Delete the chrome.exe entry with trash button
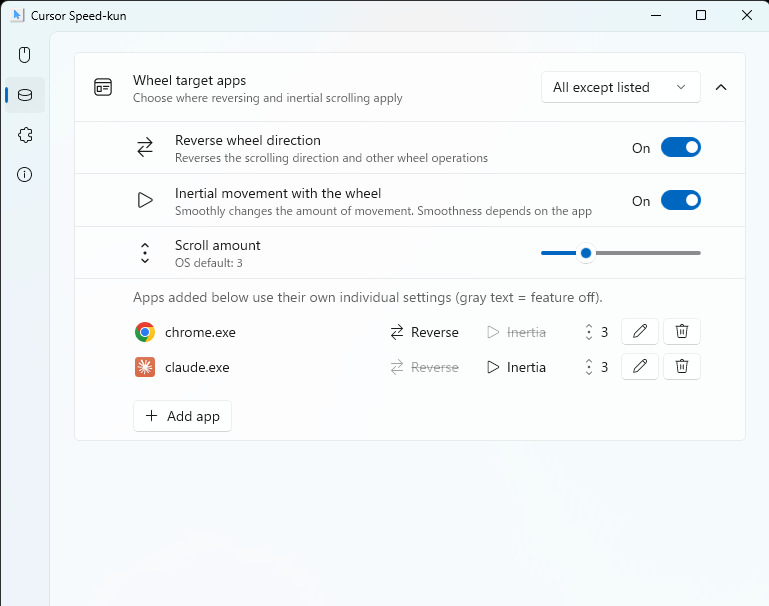The height and width of the screenshot is (606, 769). click(x=682, y=331)
